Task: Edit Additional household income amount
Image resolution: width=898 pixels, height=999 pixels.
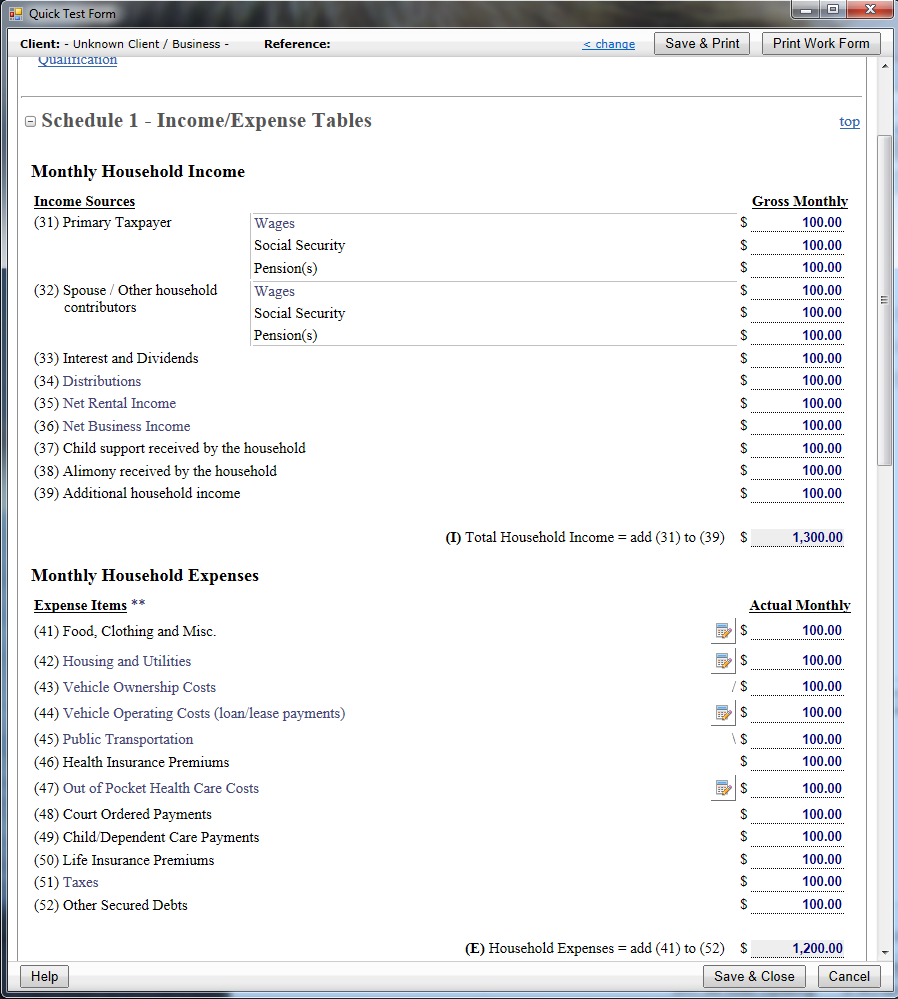Action: pos(797,493)
